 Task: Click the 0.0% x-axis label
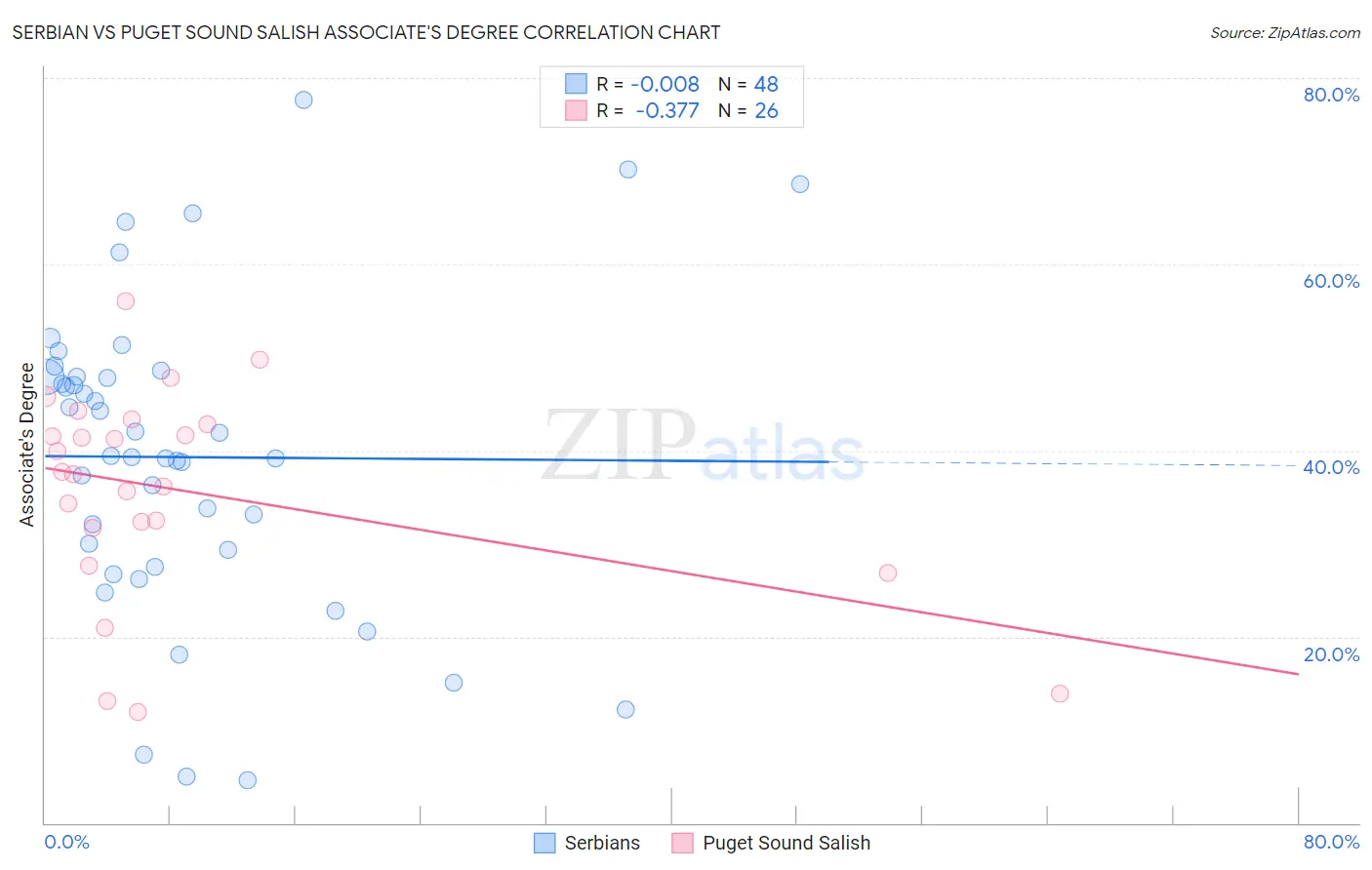click(x=66, y=842)
